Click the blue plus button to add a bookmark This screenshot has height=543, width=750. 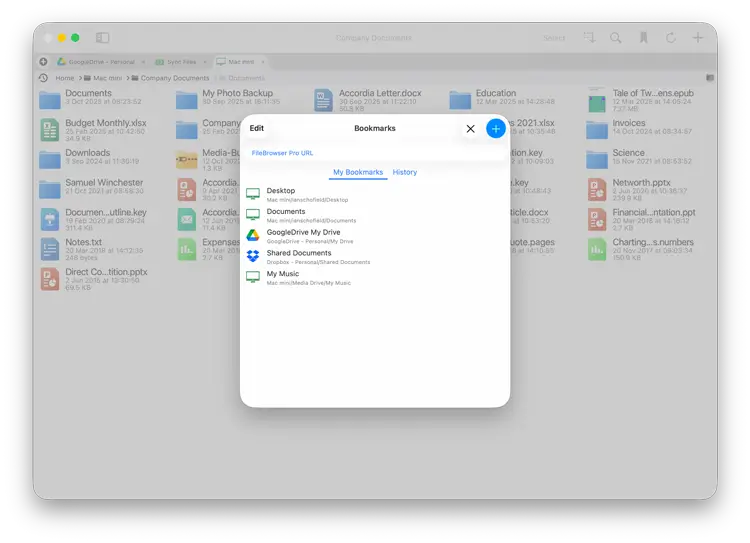tap(496, 129)
